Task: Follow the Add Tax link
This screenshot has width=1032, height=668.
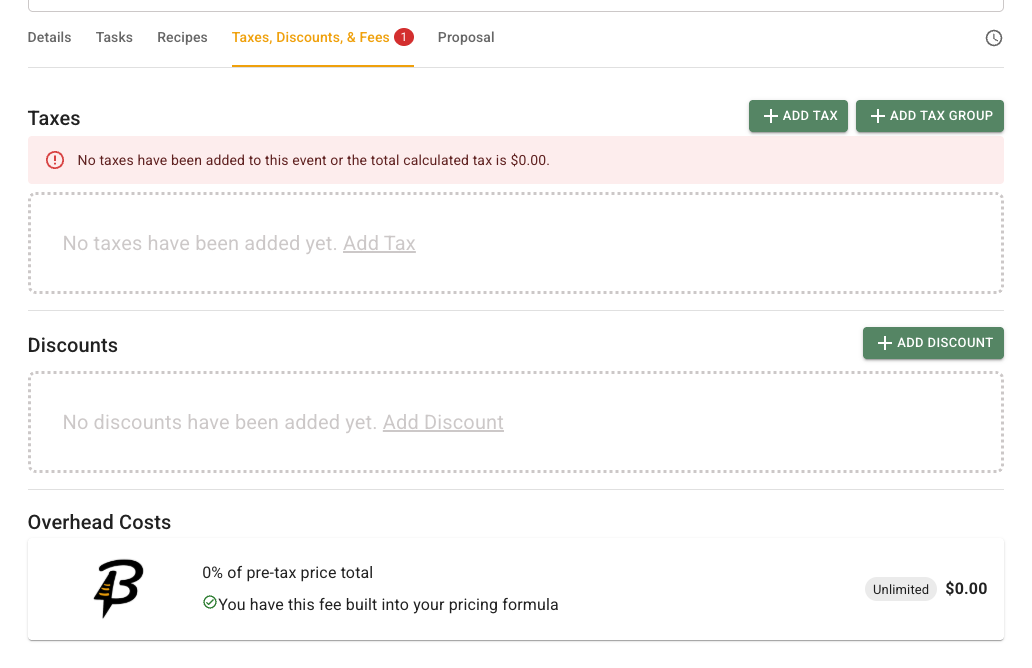Action: click(379, 244)
